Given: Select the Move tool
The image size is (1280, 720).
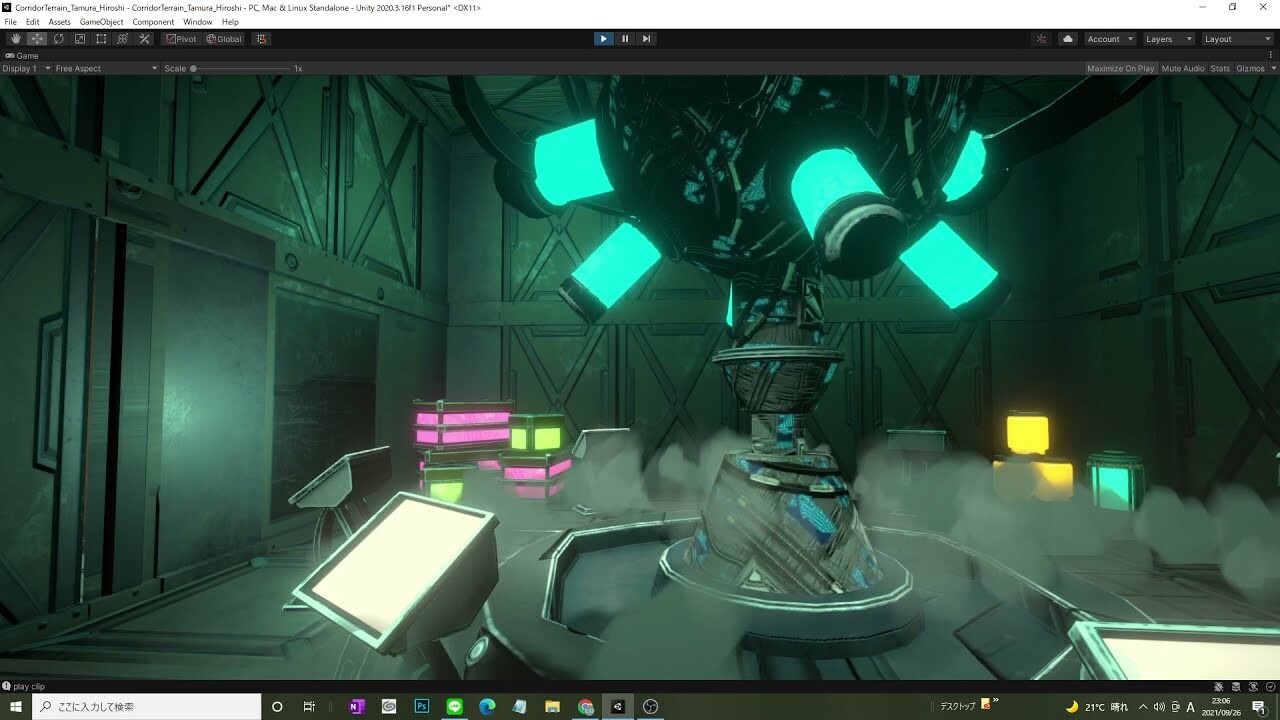Looking at the screenshot, I should click(x=36, y=38).
